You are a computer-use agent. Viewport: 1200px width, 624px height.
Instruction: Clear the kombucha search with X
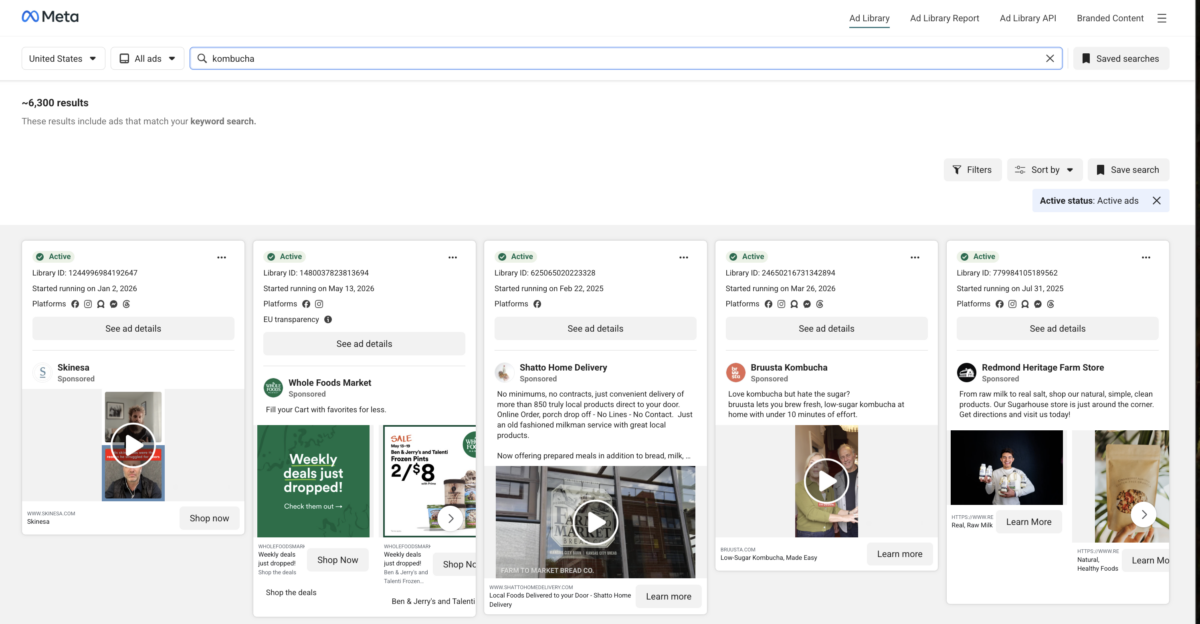coord(1050,58)
